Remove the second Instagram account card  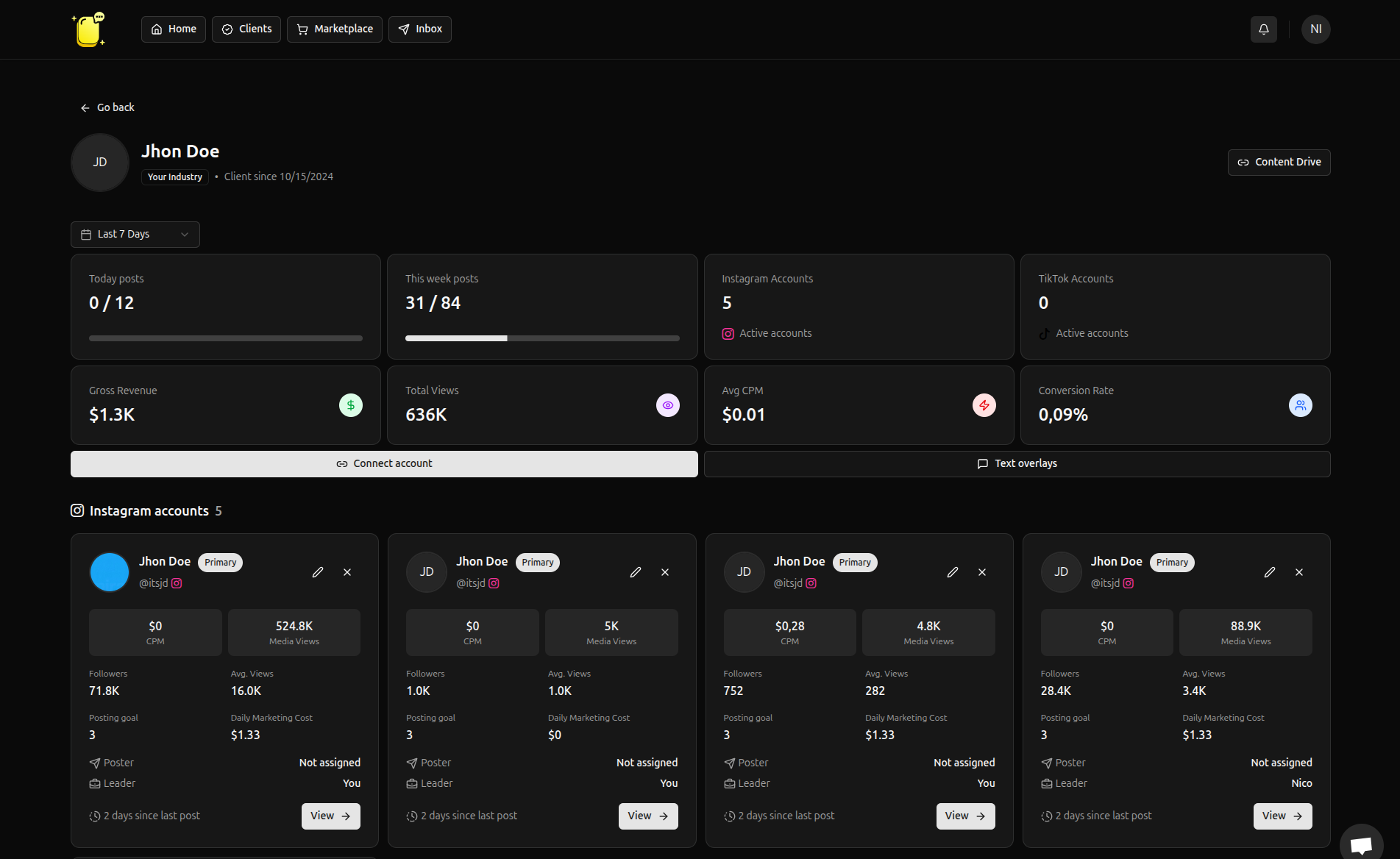point(665,572)
